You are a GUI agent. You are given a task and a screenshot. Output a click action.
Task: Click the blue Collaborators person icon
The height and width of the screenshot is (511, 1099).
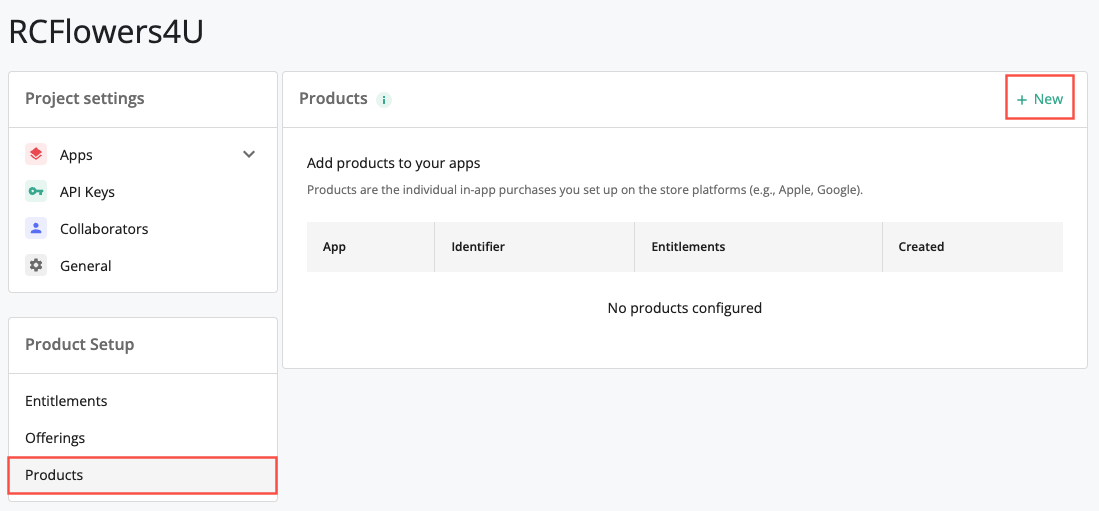[36, 229]
